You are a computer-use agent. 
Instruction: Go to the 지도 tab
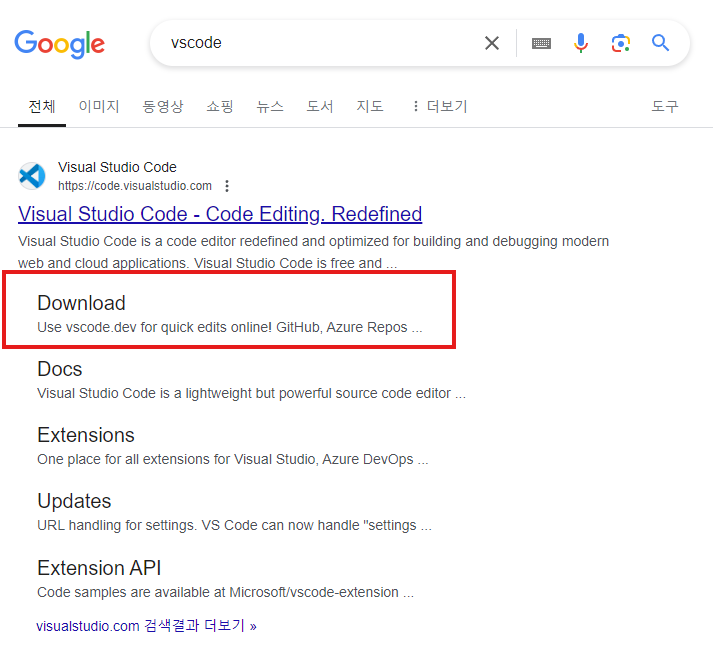tap(370, 106)
